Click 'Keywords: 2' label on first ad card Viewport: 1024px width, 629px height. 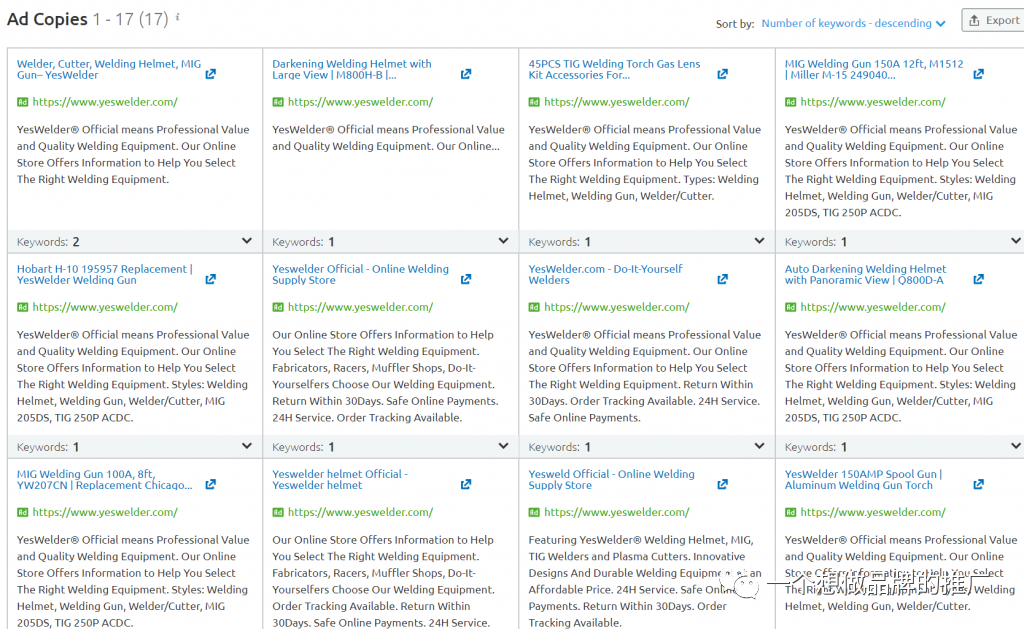48,242
